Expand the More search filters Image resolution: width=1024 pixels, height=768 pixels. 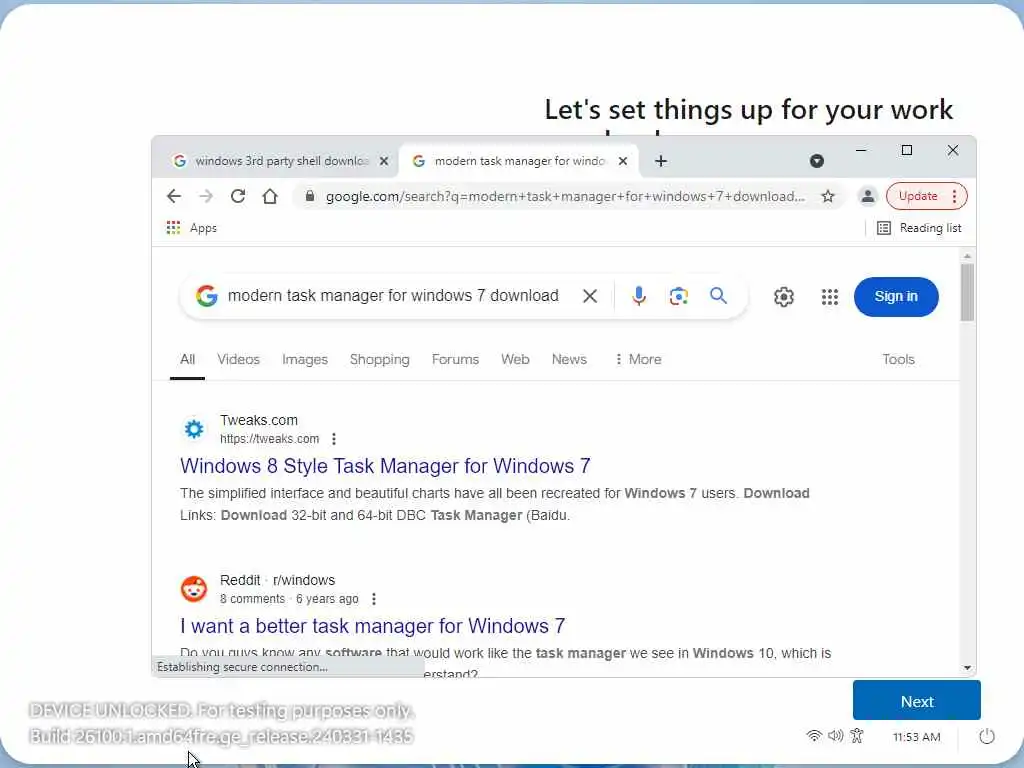click(638, 359)
